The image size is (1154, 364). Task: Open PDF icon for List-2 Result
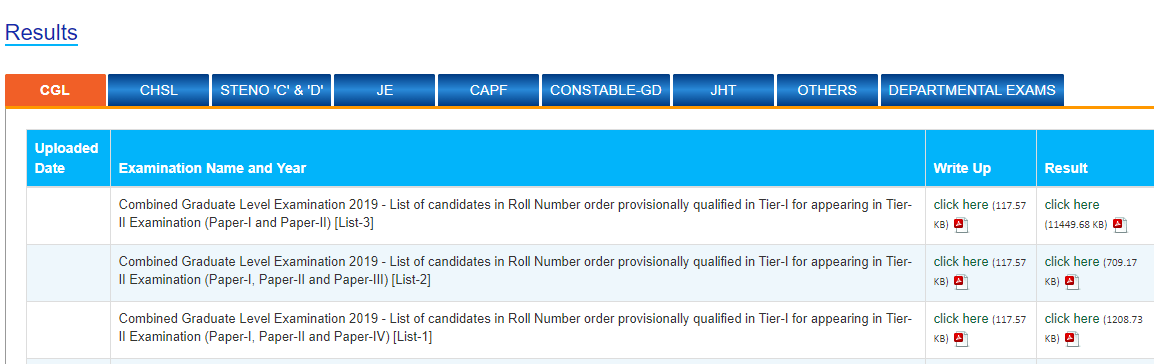(1072, 282)
